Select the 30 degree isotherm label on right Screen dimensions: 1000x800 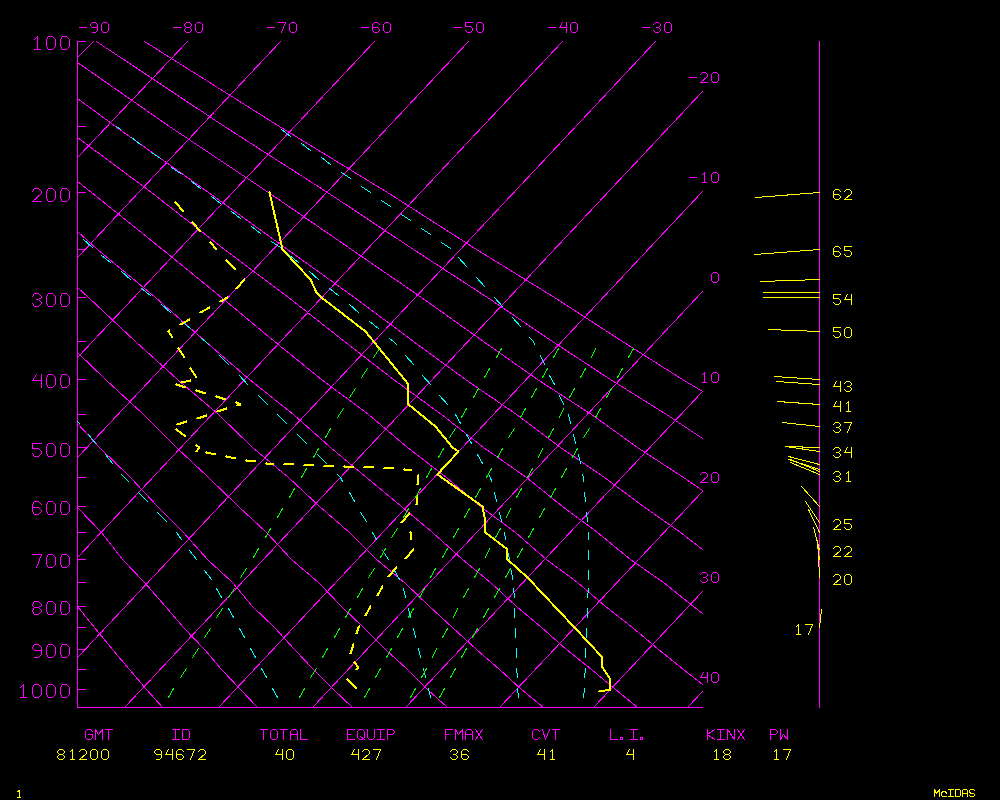[x=709, y=578]
